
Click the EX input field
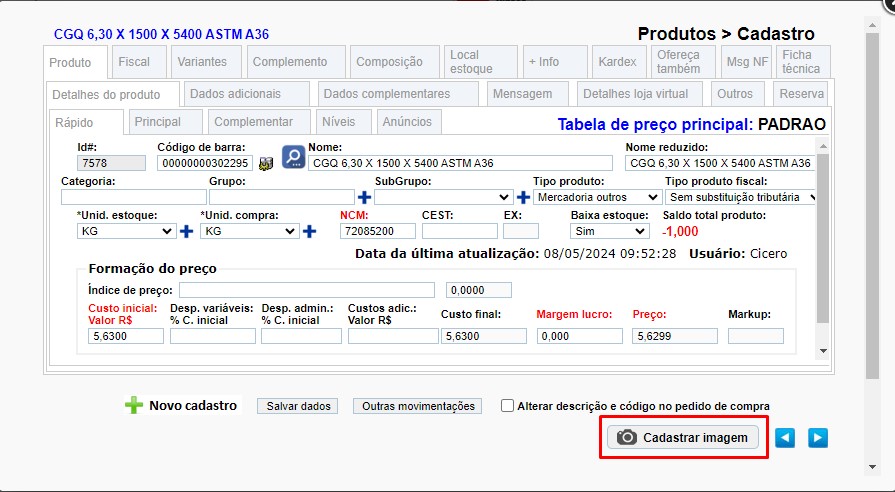[x=521, y=231]
